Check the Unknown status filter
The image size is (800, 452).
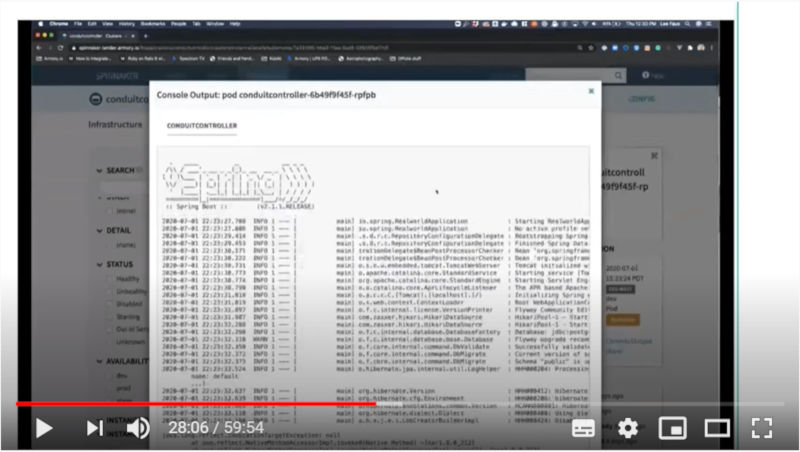point(110,342)
